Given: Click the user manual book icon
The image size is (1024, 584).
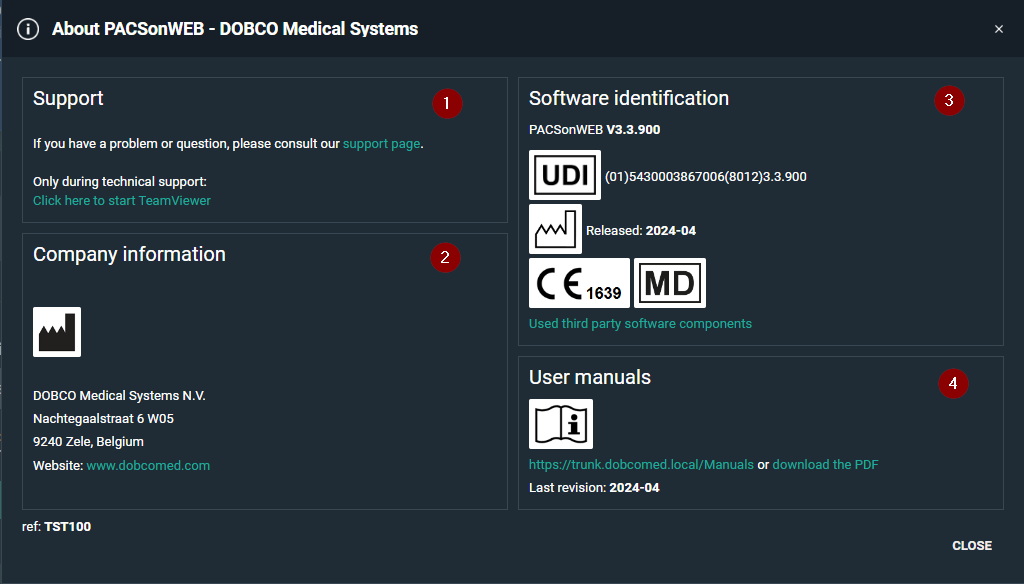Looking at the screenshot, I should (x=561, y=424).
